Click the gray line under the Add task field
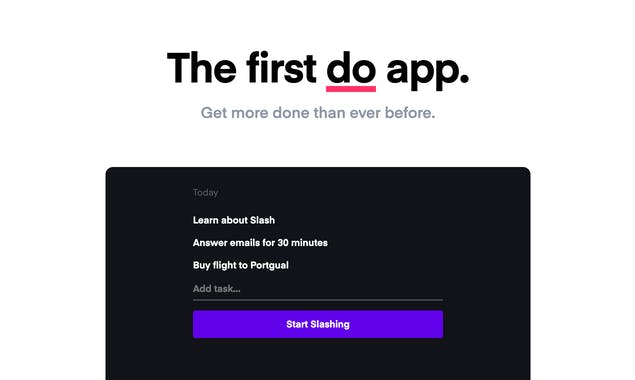Screen dimensions: 635x380 click(318, 300)
